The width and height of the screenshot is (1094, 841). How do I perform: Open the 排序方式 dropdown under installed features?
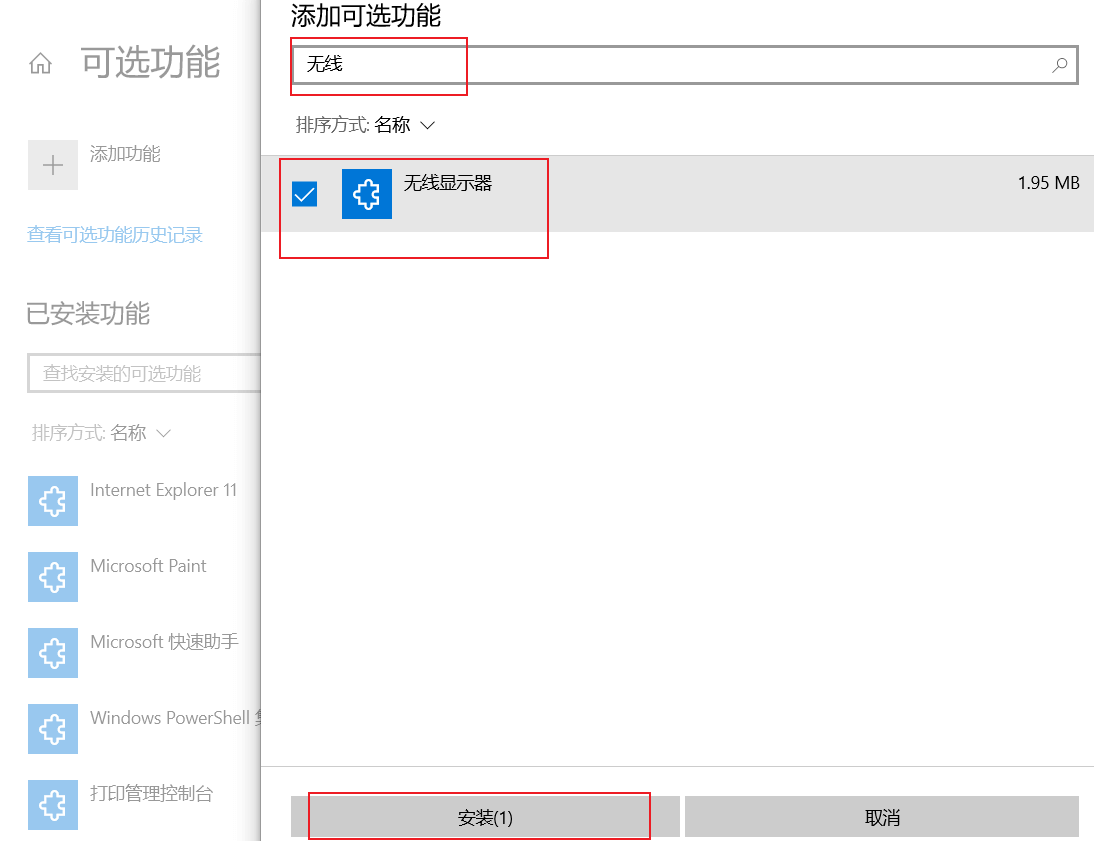(102, 433)
